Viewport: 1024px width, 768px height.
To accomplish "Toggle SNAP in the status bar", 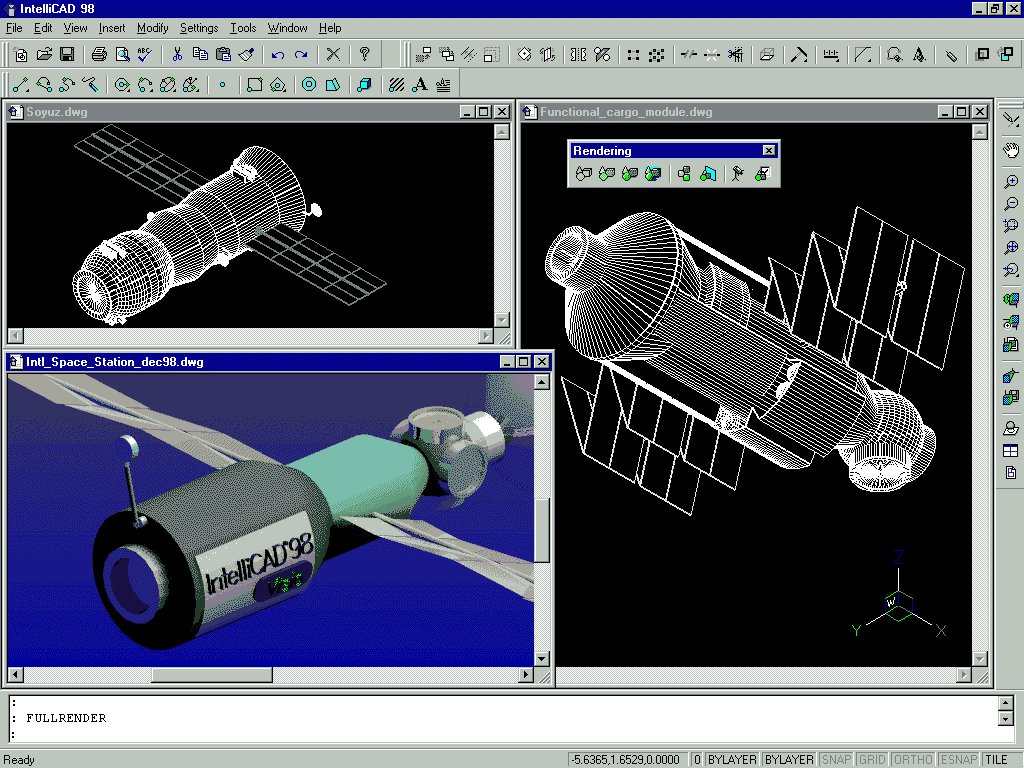I will (x=836, y=760).
